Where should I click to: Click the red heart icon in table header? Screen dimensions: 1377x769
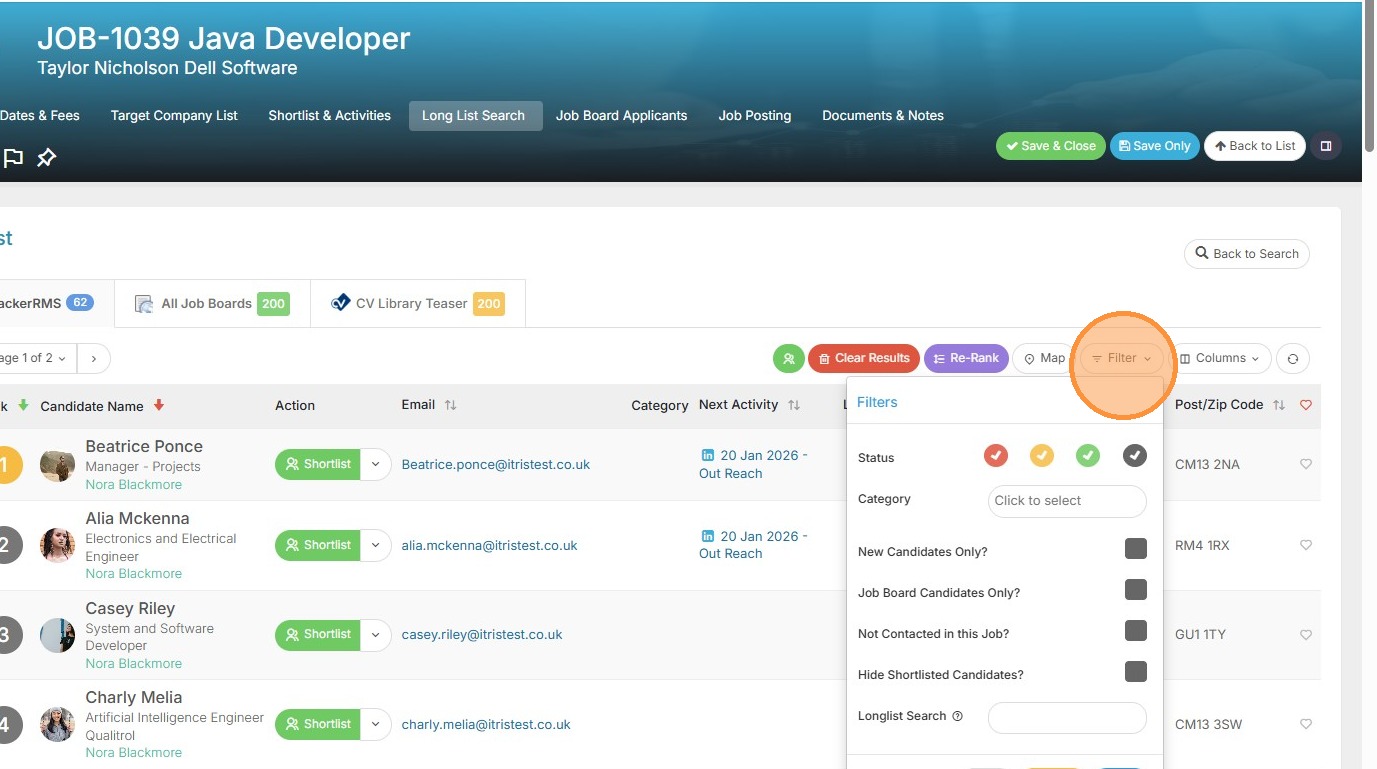pyautogui.click(x=1305, y=405)
